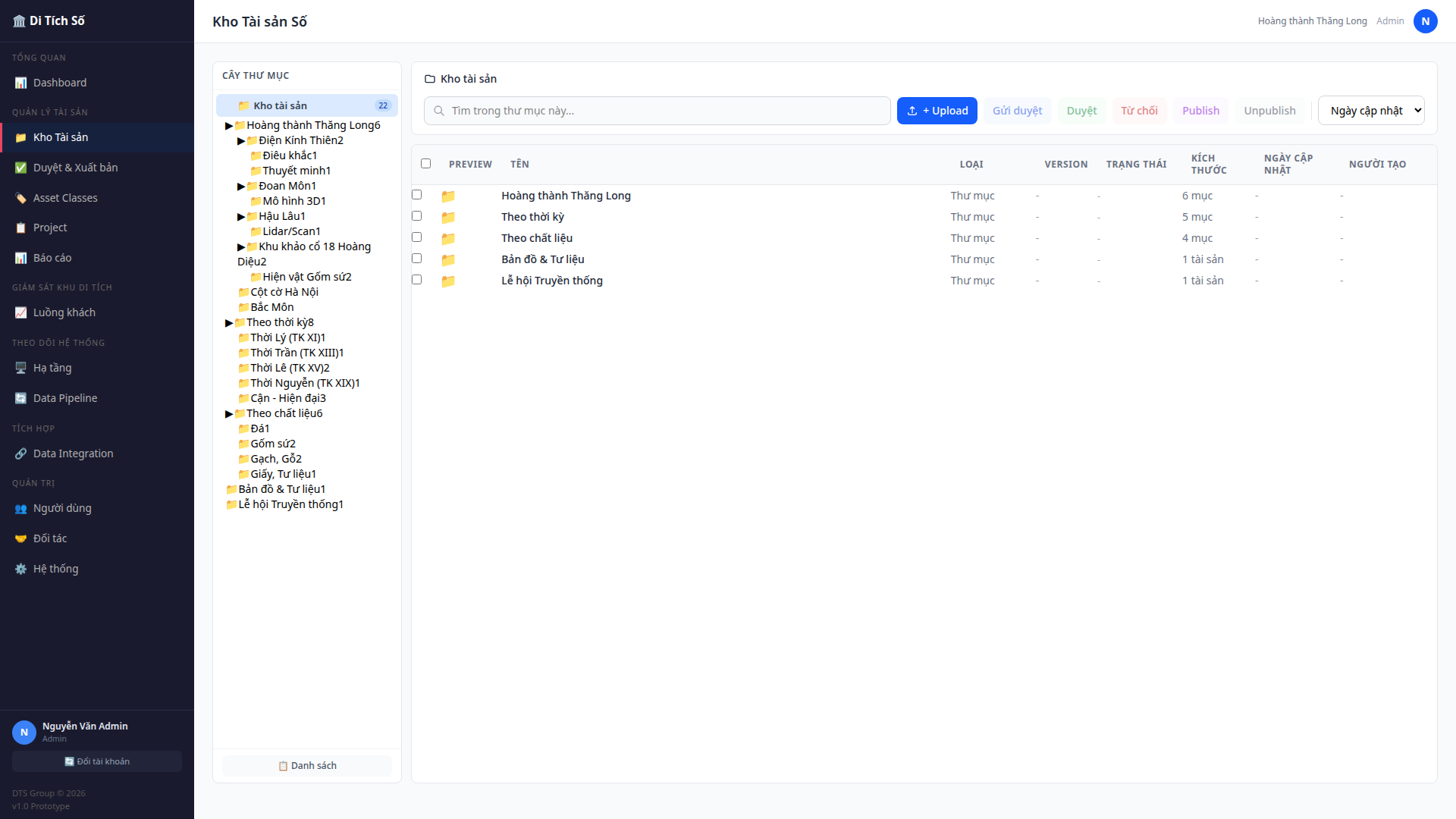Tick the select-all checkbox in table header

point(425,164)
